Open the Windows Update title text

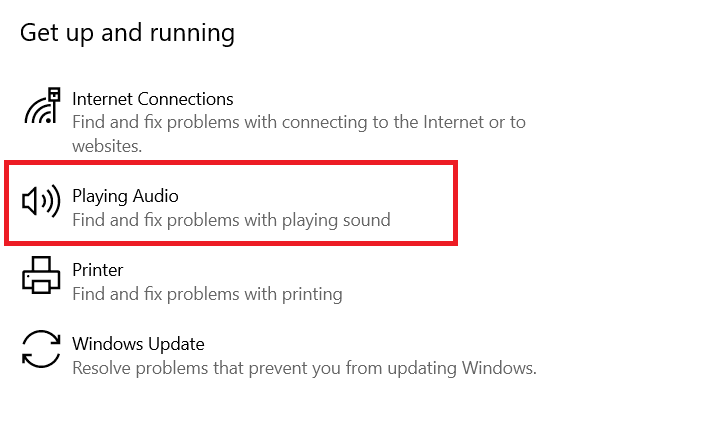[x=138, y=344]
